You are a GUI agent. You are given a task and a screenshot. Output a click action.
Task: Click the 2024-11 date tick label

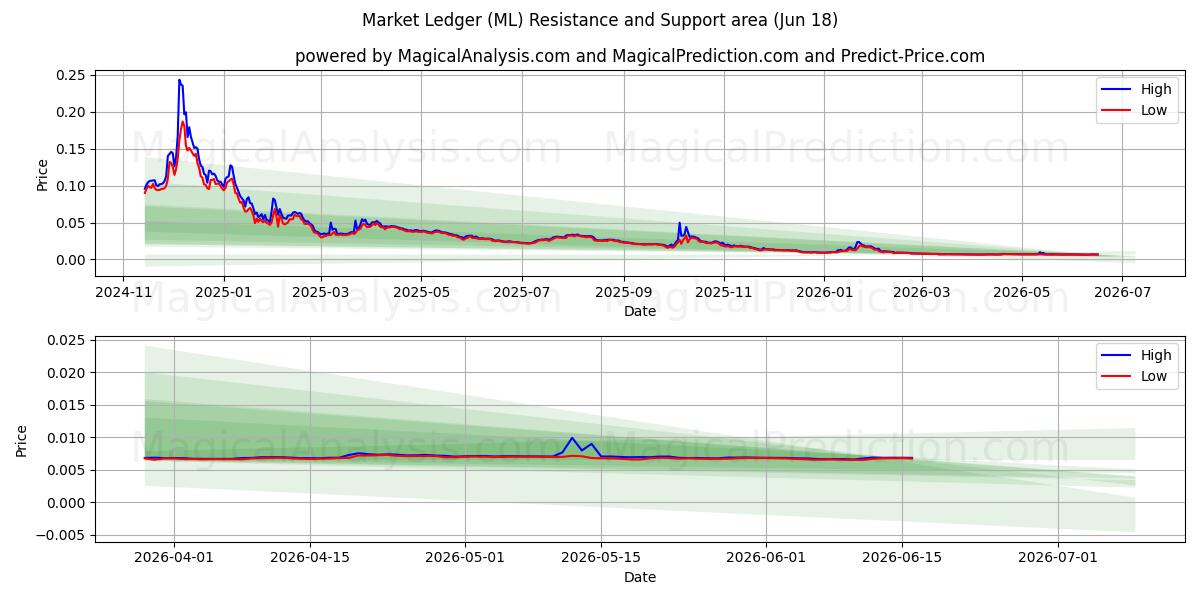point(123,292)
